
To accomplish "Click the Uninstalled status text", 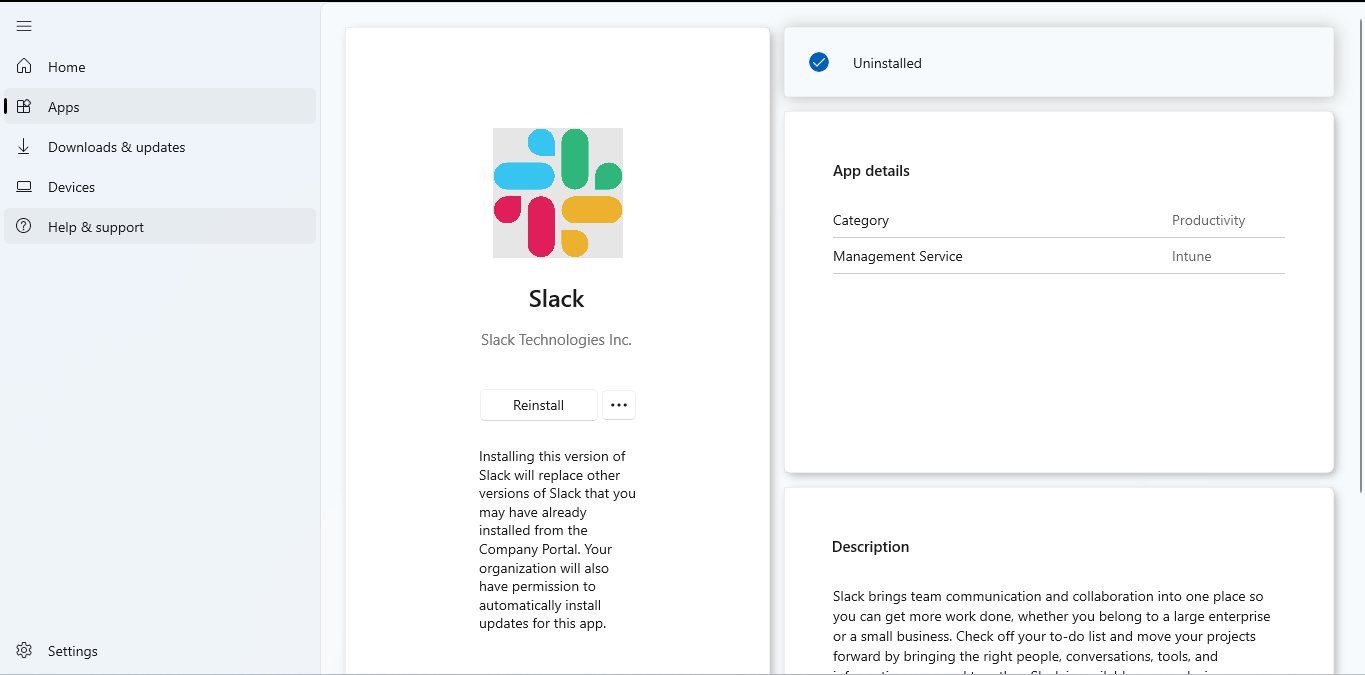I will point(887,63).
